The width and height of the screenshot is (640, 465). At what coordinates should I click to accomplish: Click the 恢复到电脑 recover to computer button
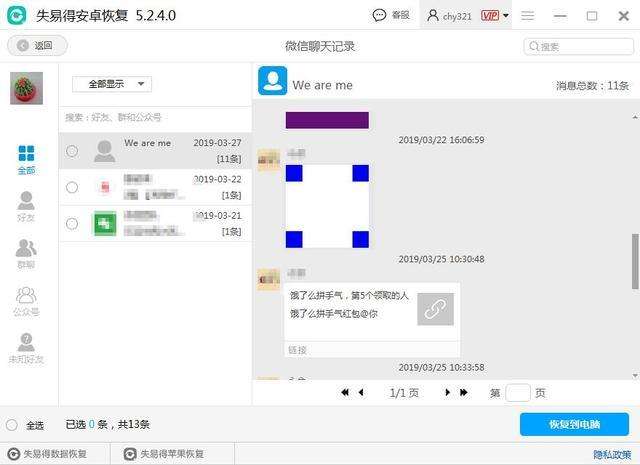point(574,424)
